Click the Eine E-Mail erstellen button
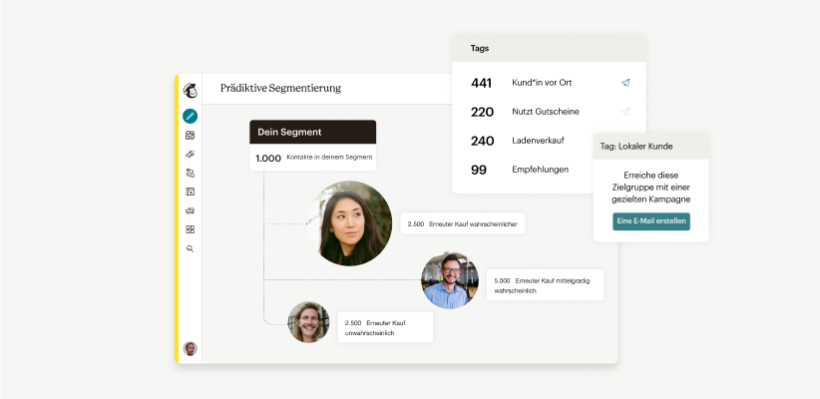Screen dimensions: 820x399 pyautogui.click(x=651, y=221)
